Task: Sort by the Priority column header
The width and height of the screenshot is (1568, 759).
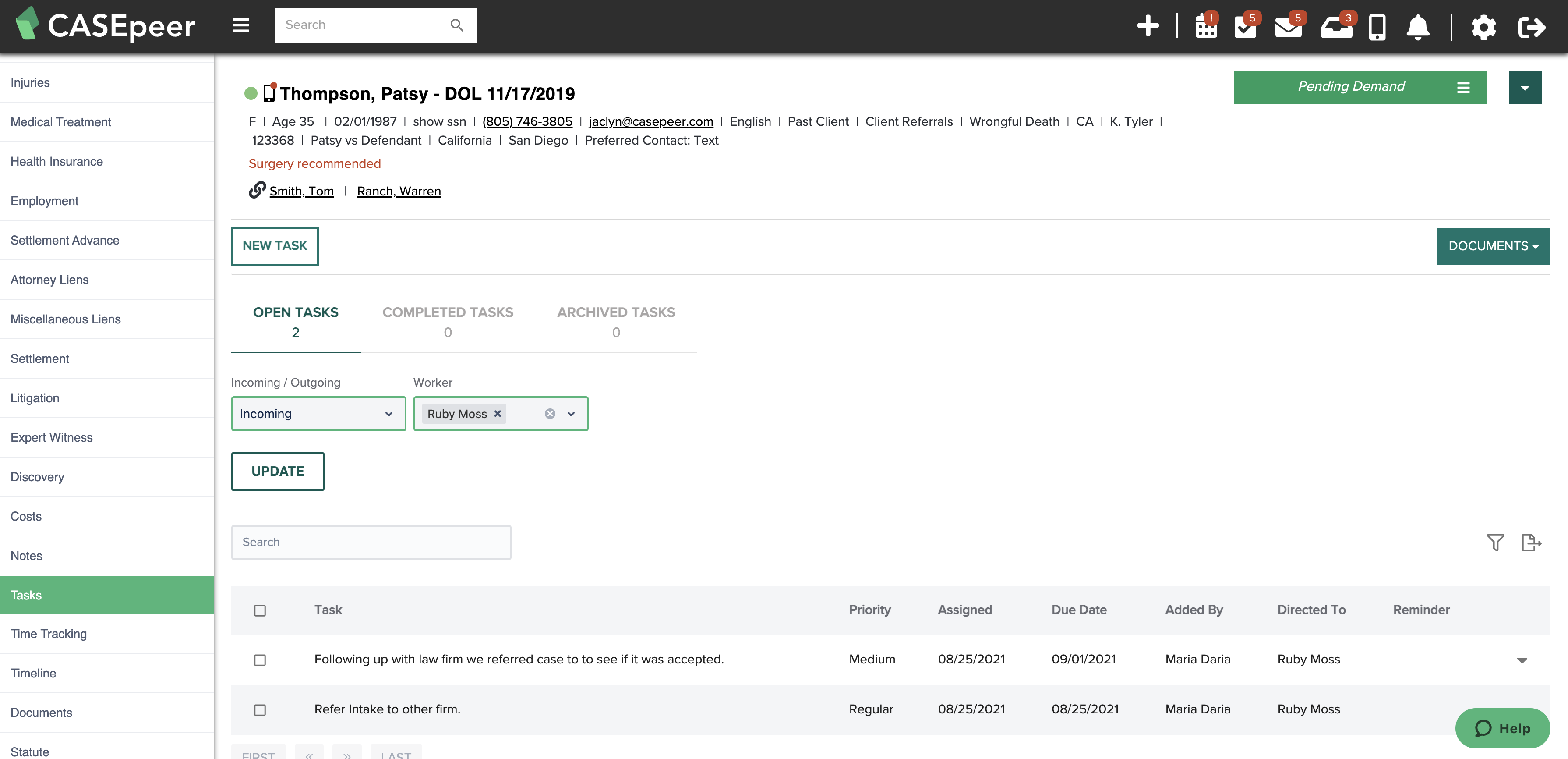Action: coord(869,610)
